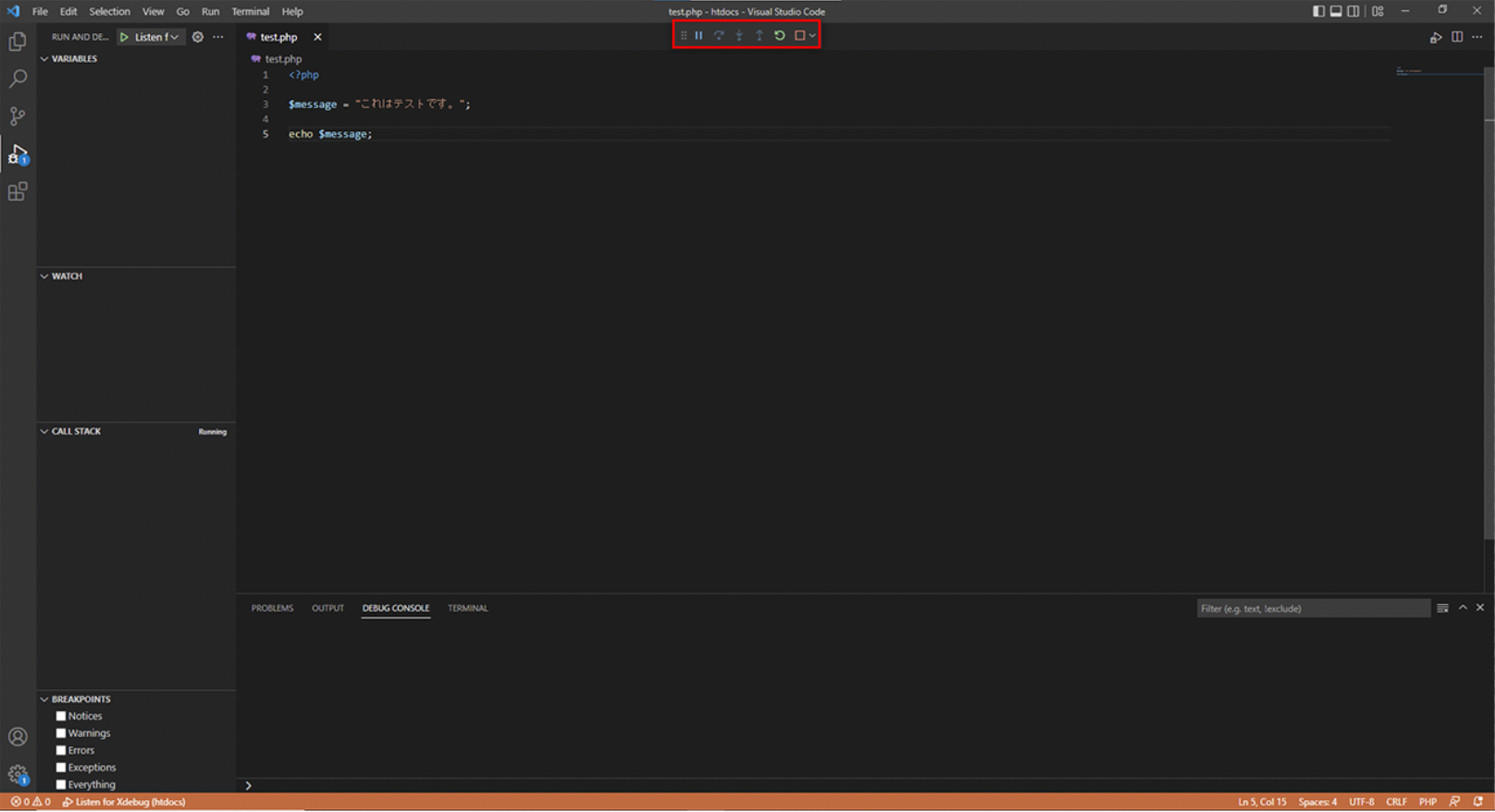Enable the Exceptions breakpoint checkbox
The image size is (1495, 812).
pyautogui.click(x=61, y=768)
